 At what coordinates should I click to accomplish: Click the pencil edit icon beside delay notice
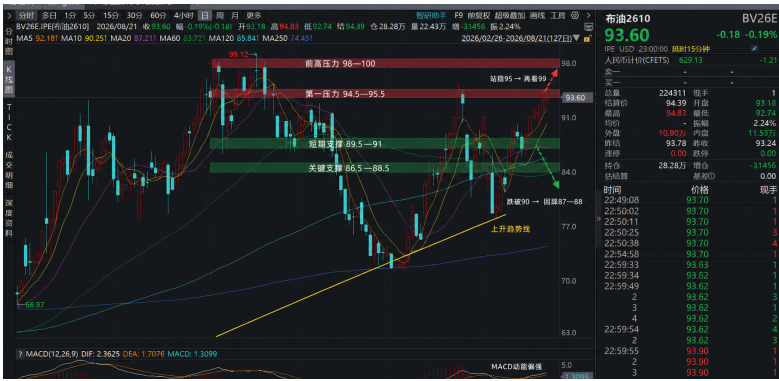tap(754, 48)
